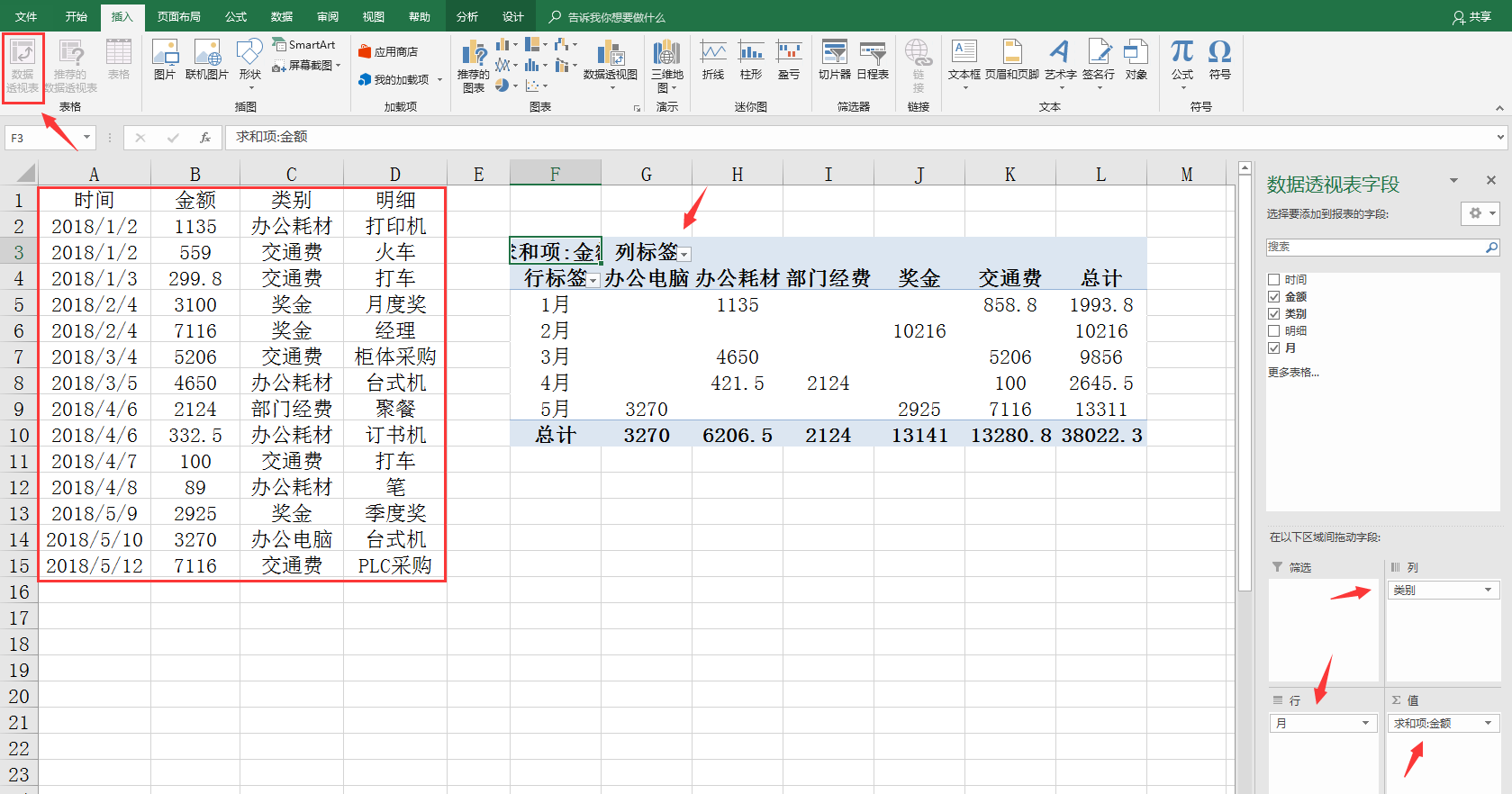The height and width of the screenshot is (794, 1512).
Task: Insert a Slicer (切片器)
Action: click(835, 60)
